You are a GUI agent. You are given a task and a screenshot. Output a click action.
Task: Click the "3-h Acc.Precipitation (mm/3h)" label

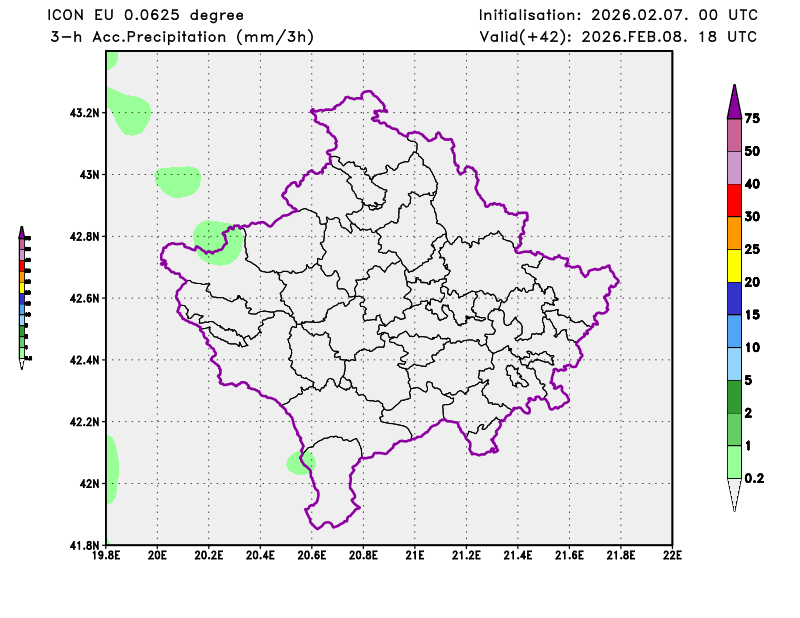click(x=182, y=37)
